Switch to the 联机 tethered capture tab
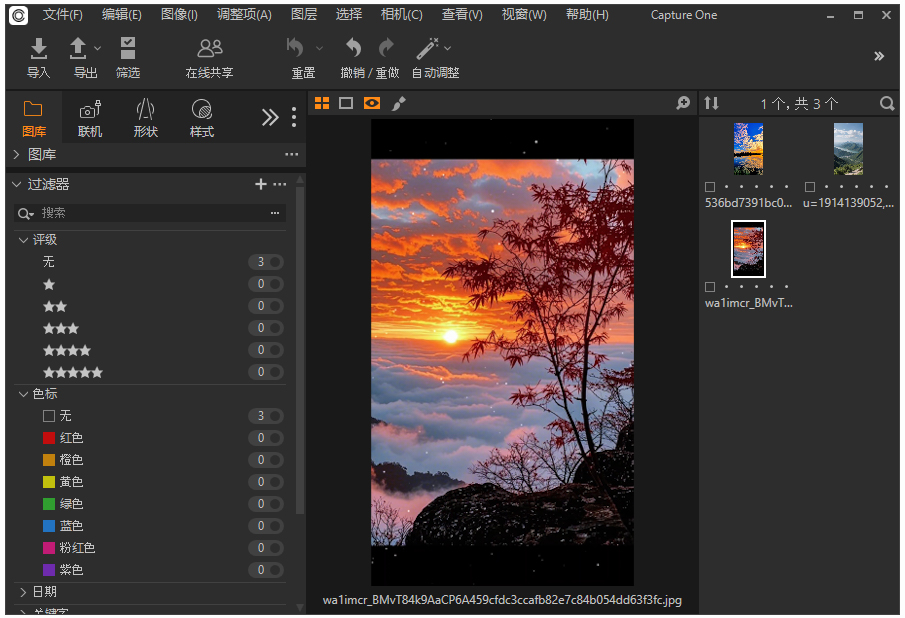This screenshot has height=618, width=905. coord(89,117)
